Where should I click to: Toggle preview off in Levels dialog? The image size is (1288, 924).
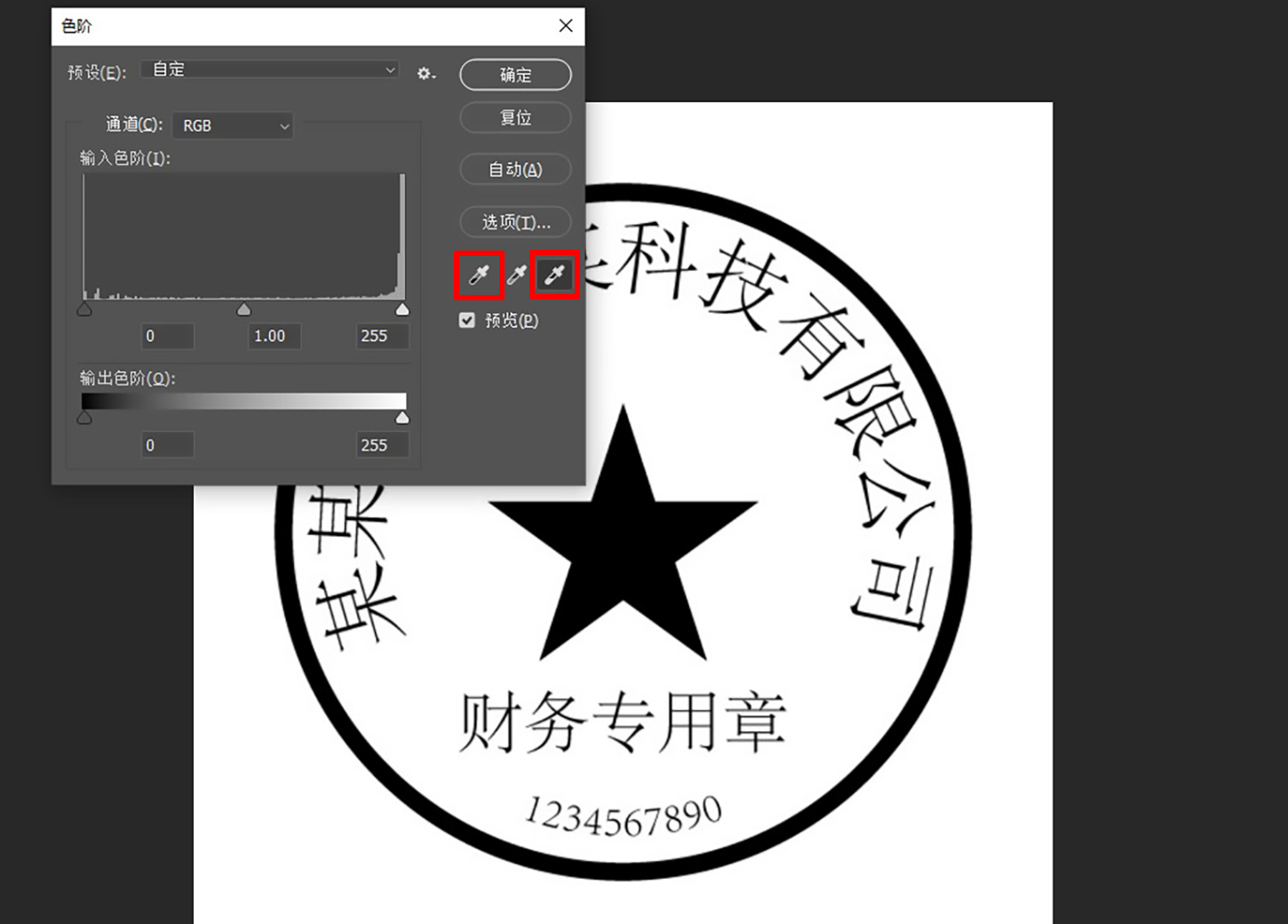[467, 320]
